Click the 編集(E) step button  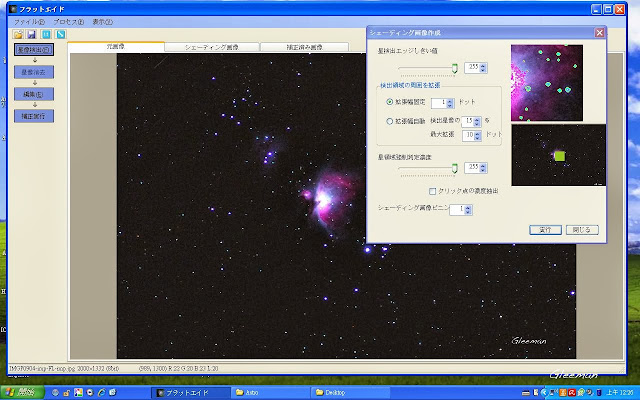coord(34,94)
